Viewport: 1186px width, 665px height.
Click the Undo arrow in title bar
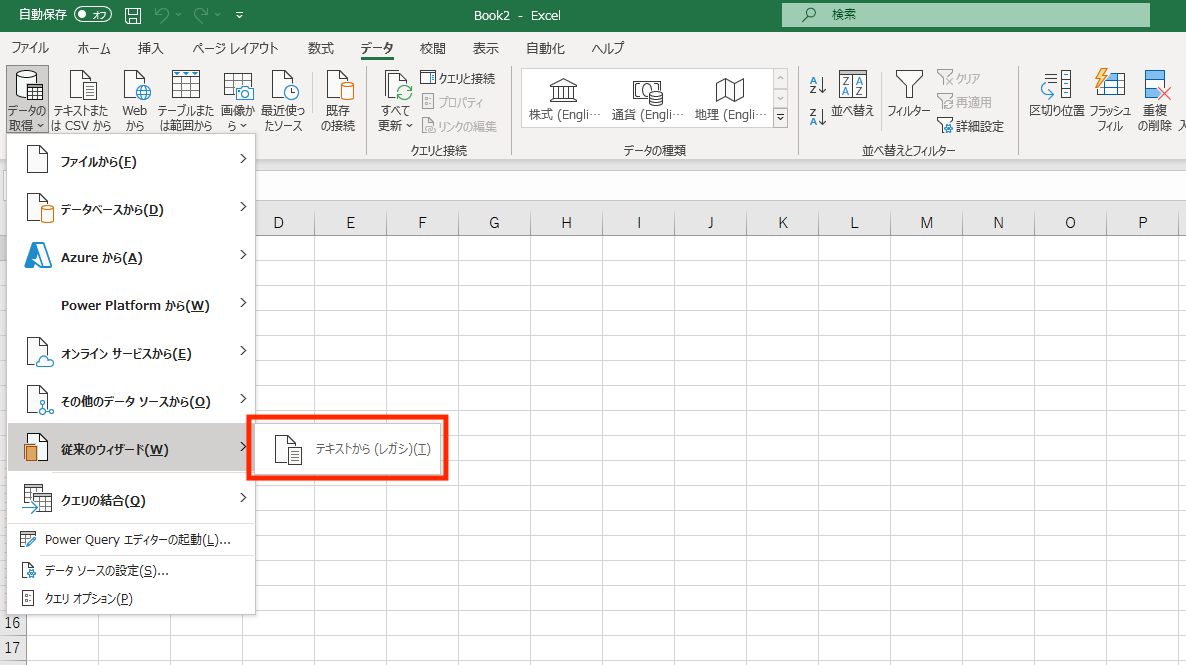(161, 14)
